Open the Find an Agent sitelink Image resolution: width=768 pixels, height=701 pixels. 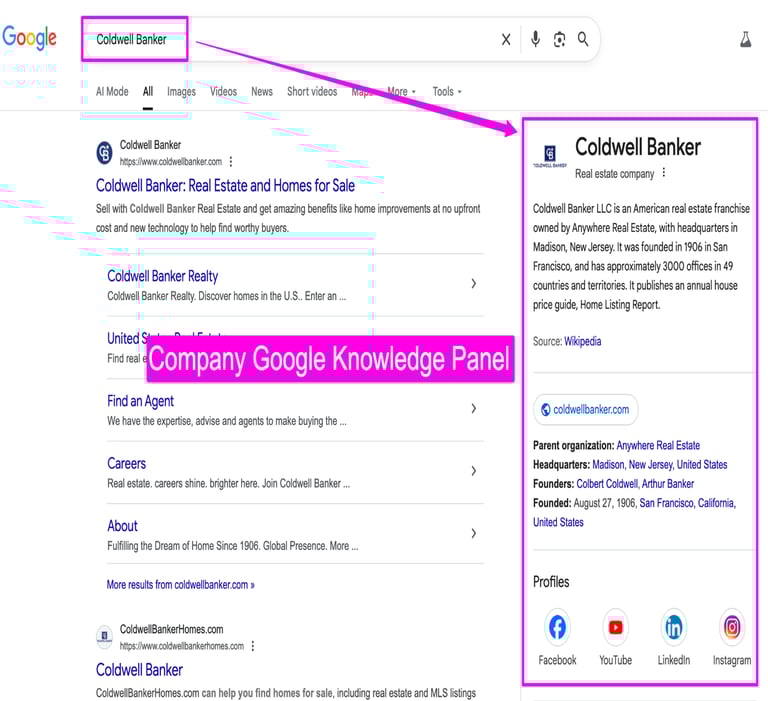141,401
